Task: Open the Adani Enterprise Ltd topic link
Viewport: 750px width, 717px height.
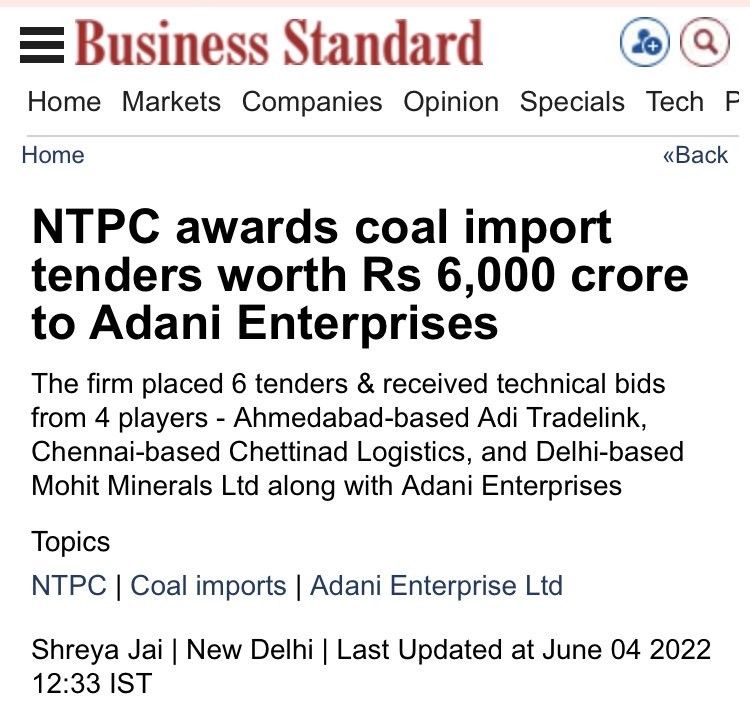Action: [436, 585]
